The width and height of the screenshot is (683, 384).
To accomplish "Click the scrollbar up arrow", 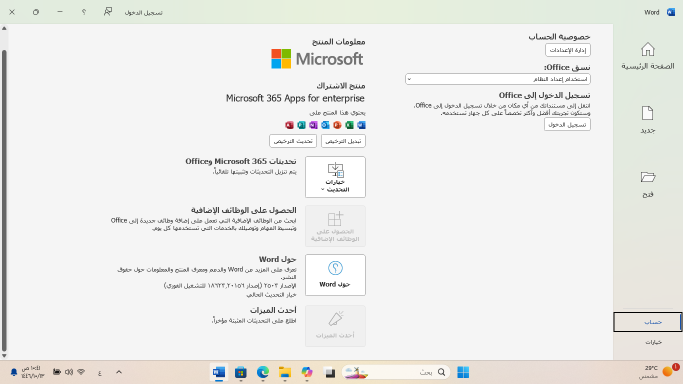I will 4,28.
